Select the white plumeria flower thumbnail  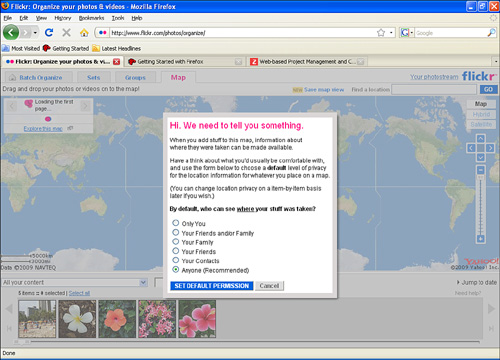coord(77,319)
